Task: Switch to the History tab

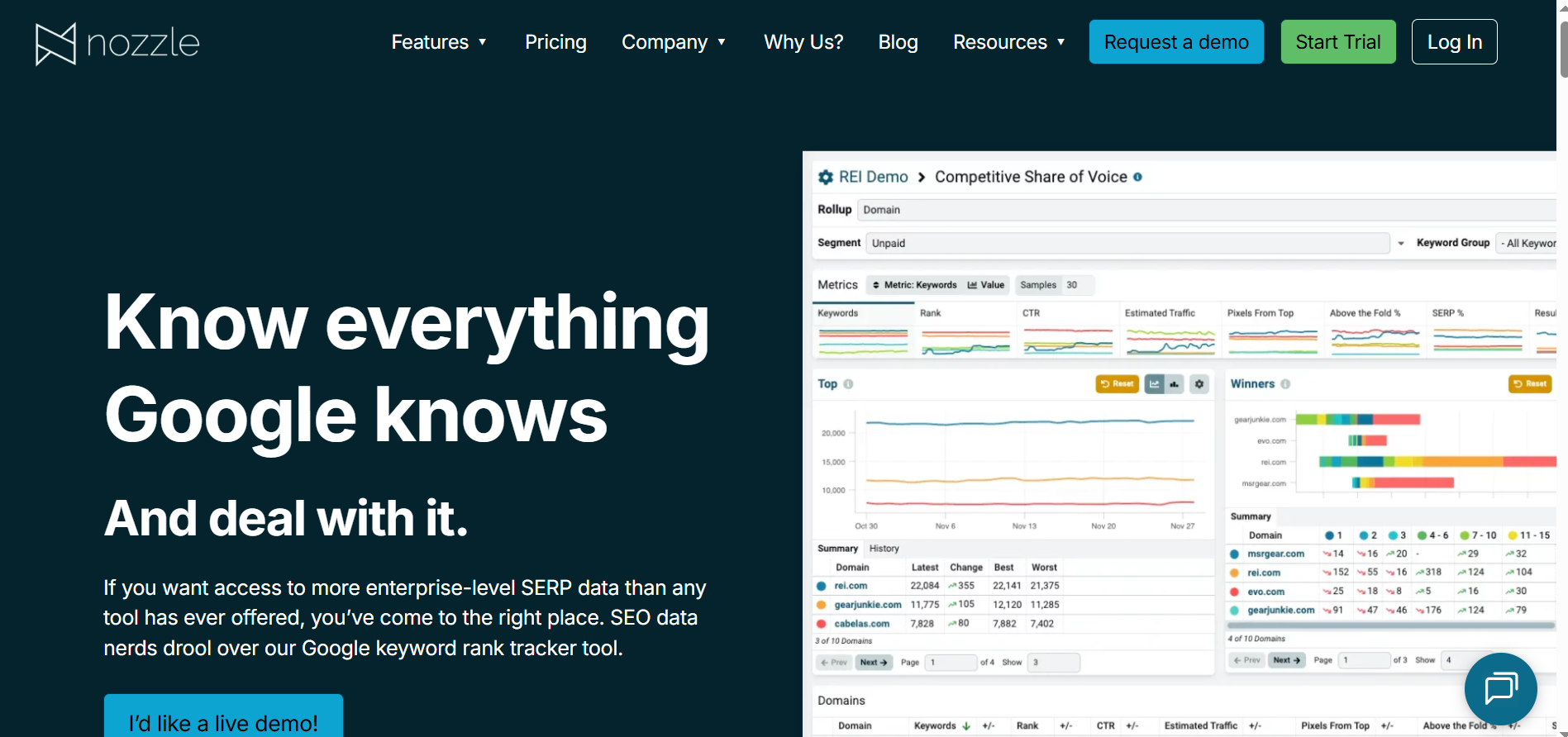Action: (884, 549)
